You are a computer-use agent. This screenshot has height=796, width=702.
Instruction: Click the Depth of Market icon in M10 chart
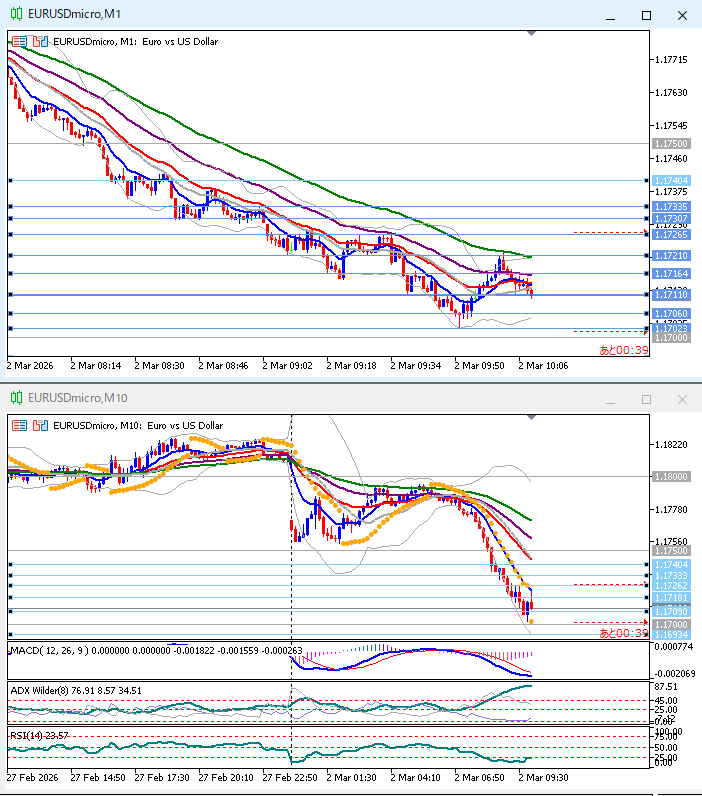19,425
